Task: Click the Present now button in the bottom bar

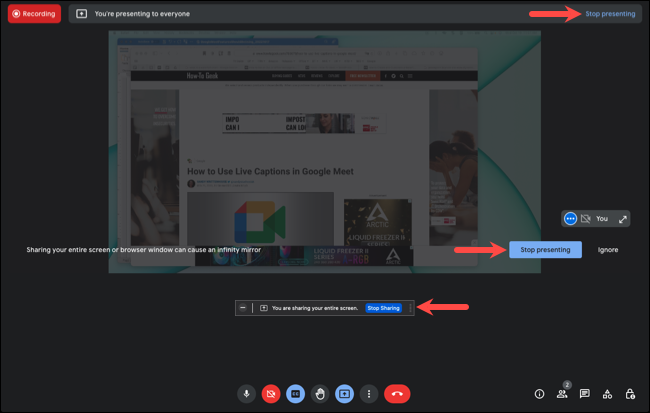Action: [x=344, y=394]
